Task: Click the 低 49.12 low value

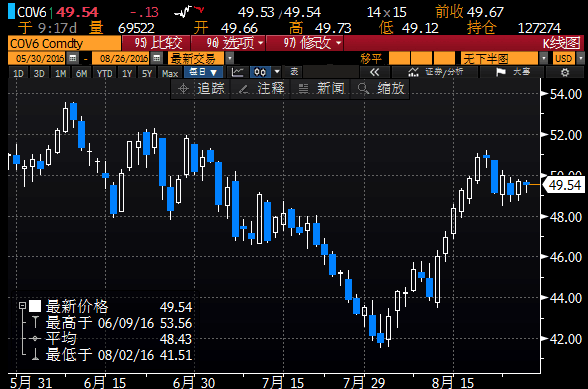Action: (409, 28)
